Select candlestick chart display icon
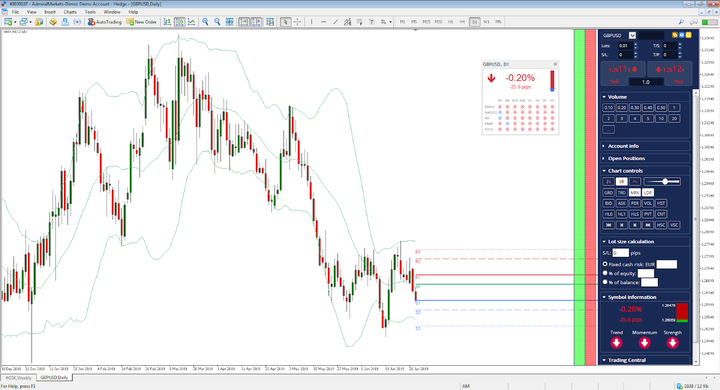 [x=180, y=22]
